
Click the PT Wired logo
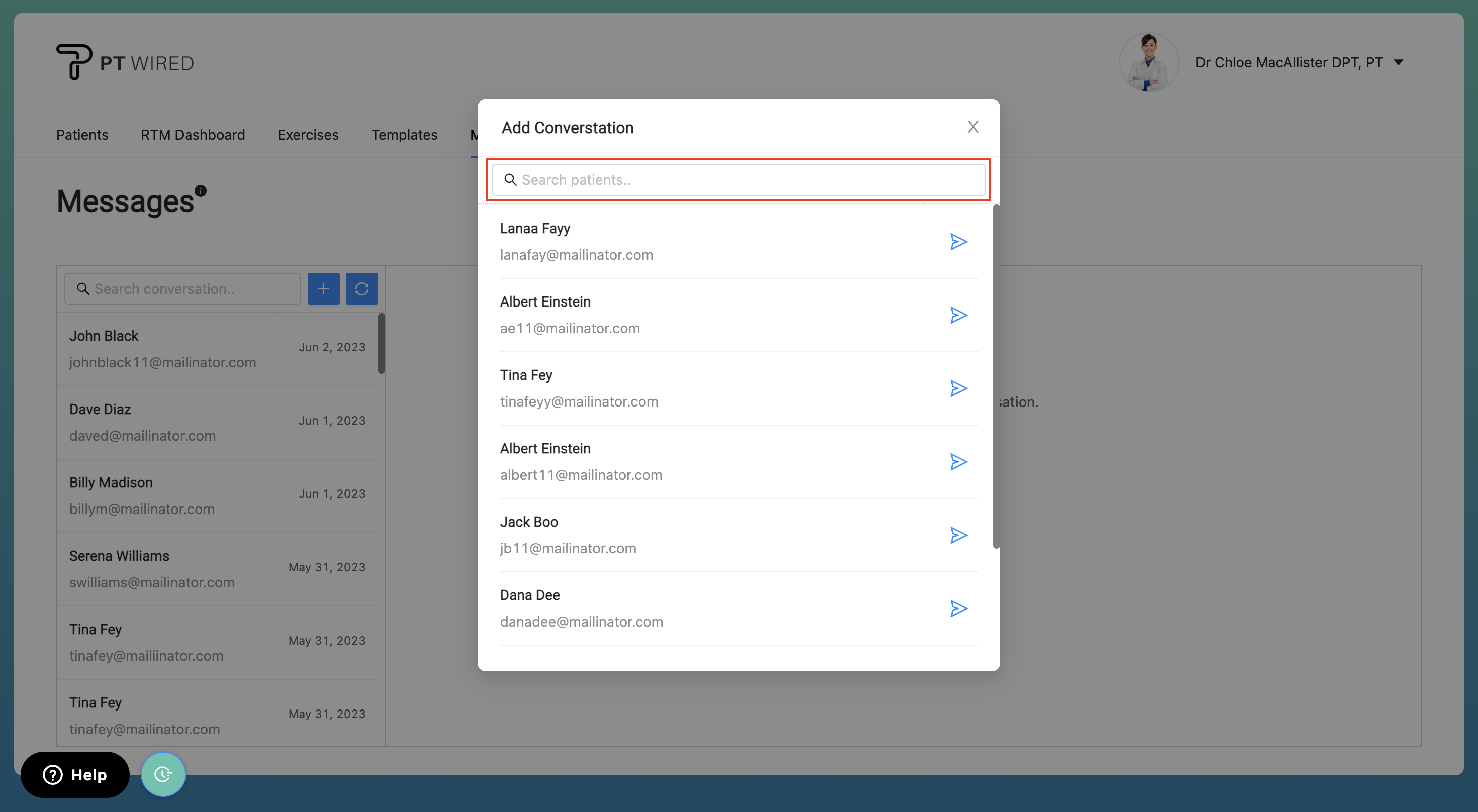click(x=125, y=61)
